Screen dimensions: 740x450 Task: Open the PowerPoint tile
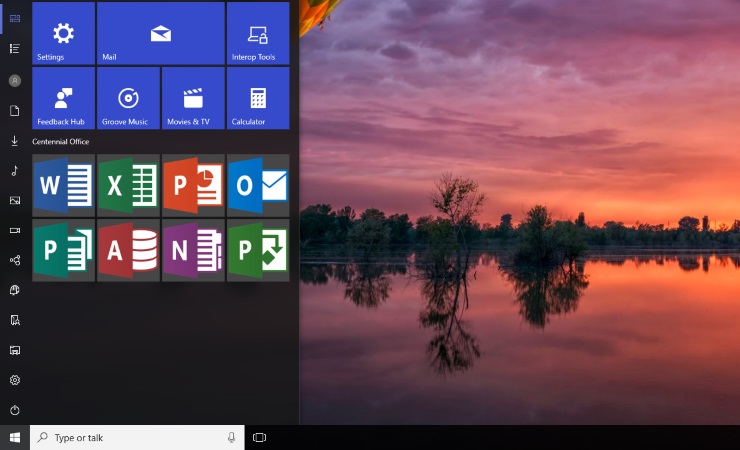click(x=193, y=185)
